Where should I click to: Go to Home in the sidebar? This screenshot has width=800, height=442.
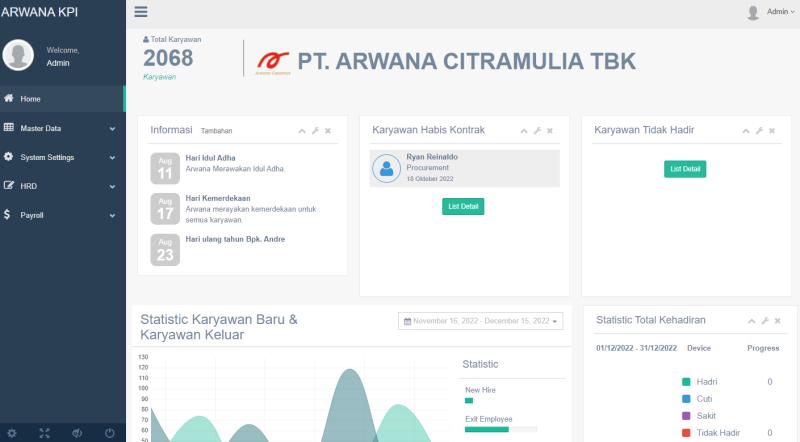pyautogui.click(x=62, y=99)
